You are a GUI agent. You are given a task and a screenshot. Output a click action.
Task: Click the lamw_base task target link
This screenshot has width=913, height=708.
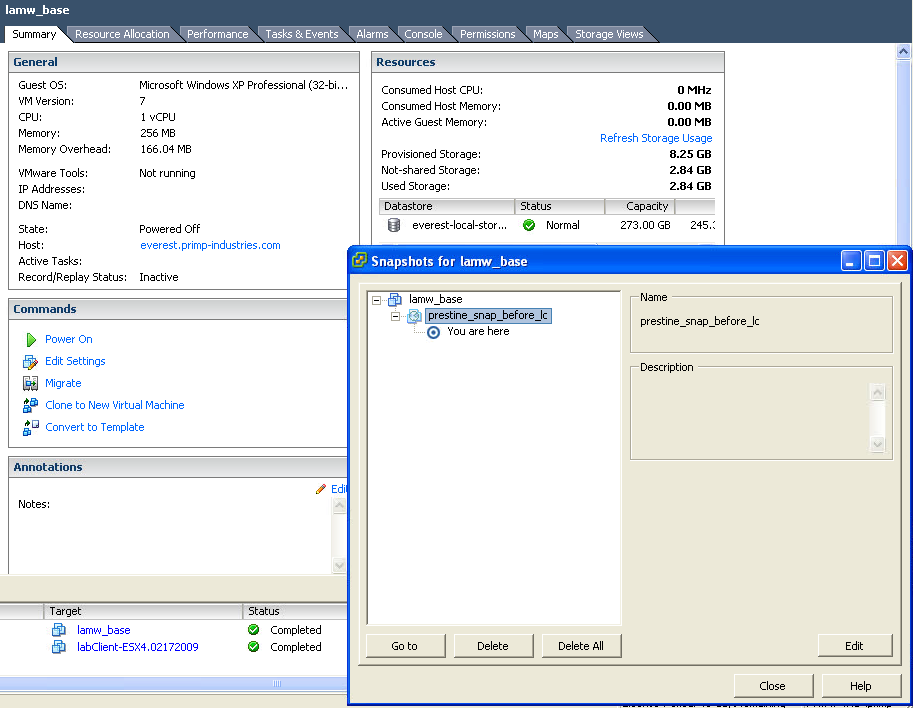coord(104,630)
